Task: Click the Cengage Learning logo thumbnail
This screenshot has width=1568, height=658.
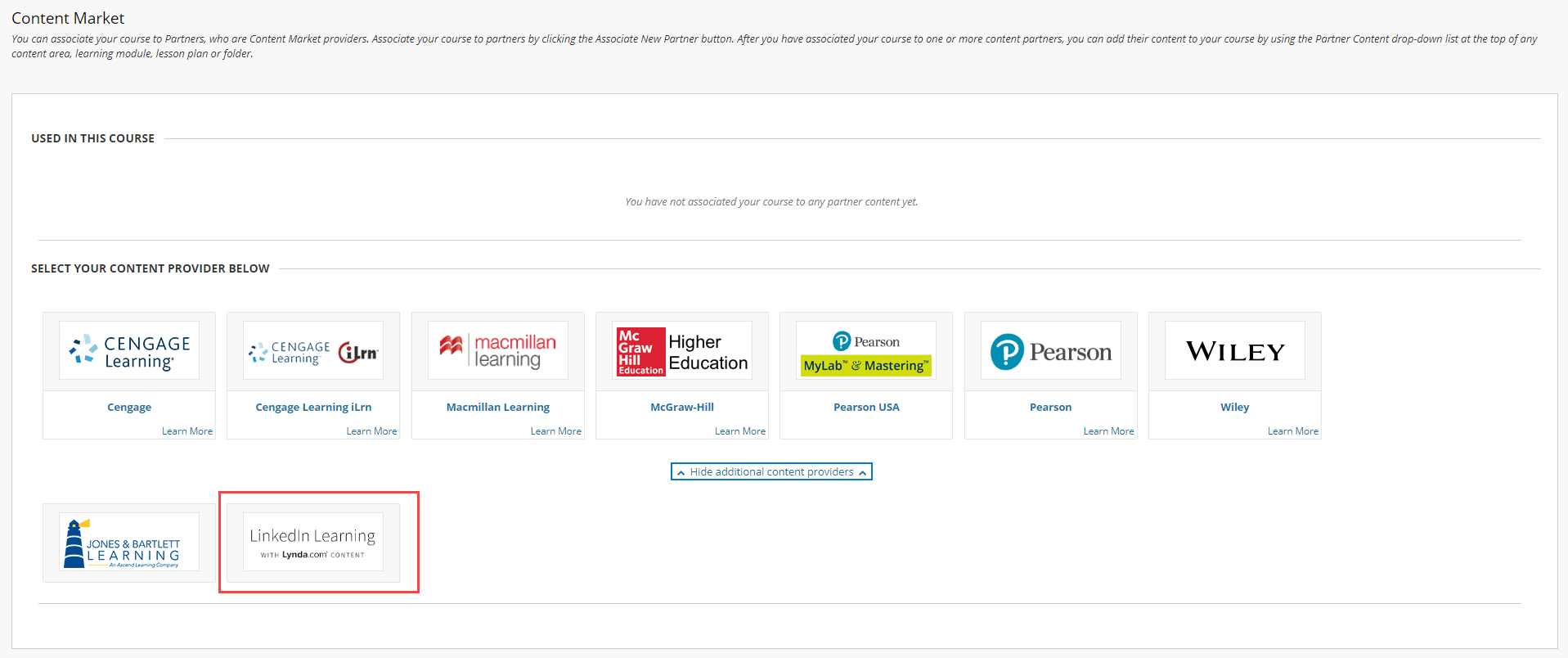Action: click(129, 350)
